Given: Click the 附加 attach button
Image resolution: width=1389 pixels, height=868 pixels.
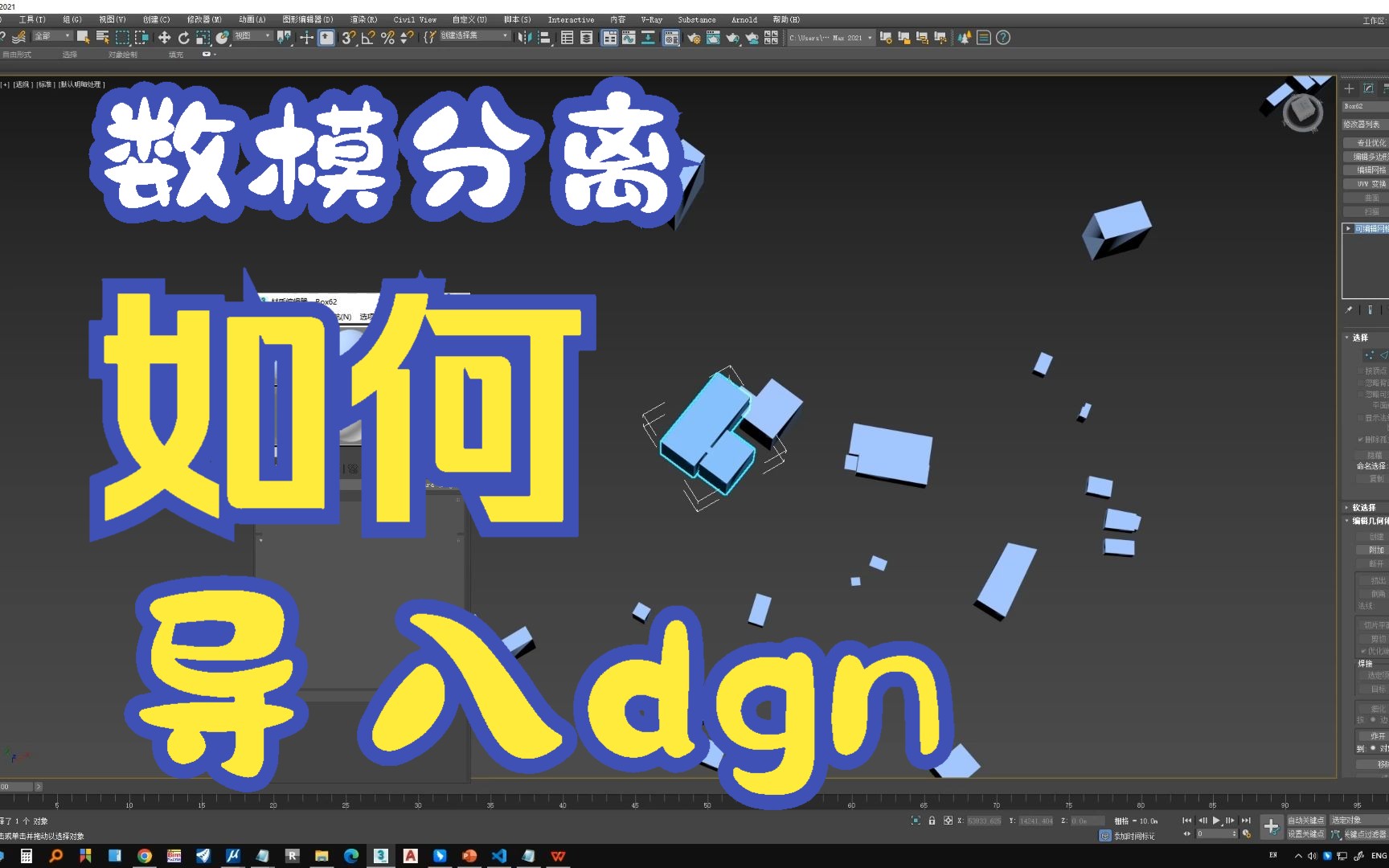Looking at the screenshot, I should click(1374, 550).
